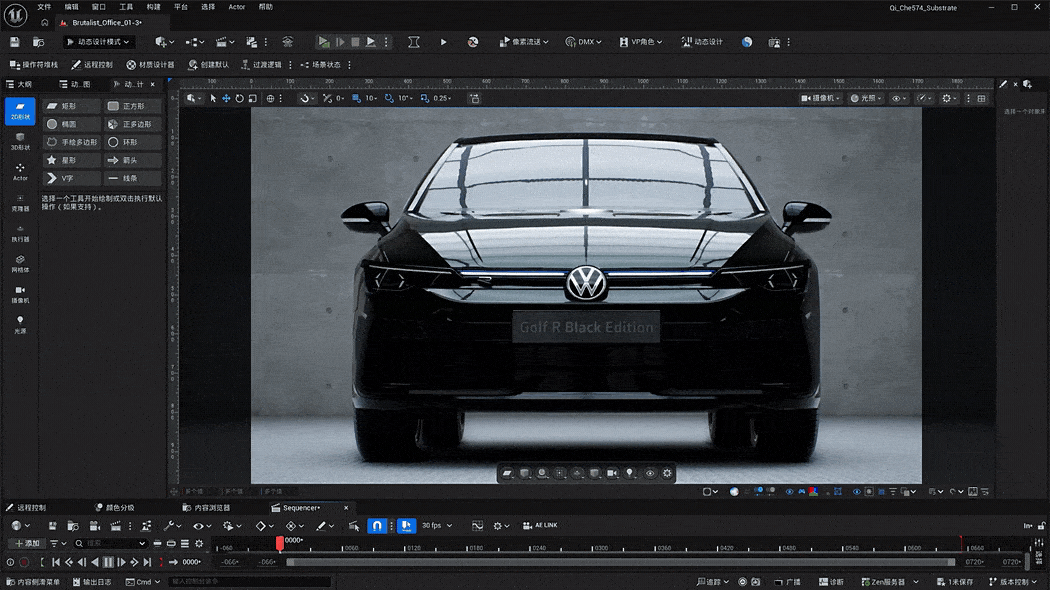This screenshot has height=590, width=1050.
Task: Choose the 星形 star shape tool
Action: 71,160
